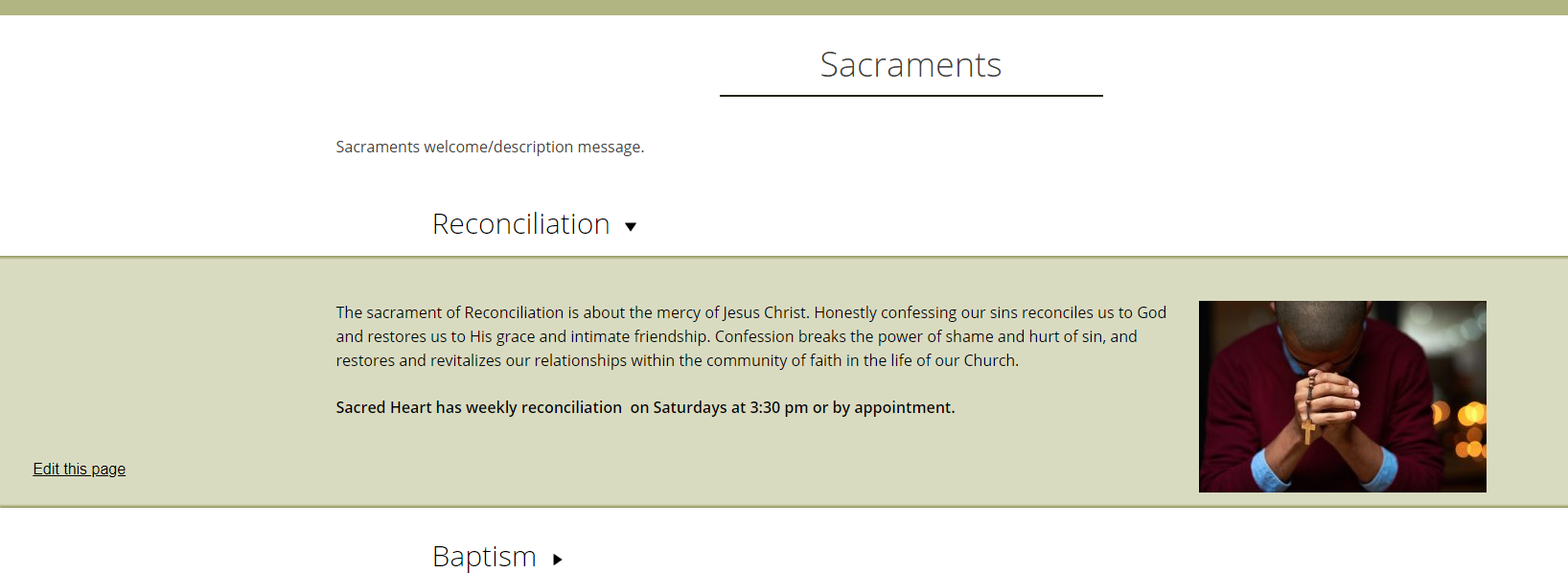The width and height of the screenshot is (1568, 573).
Task: Collapse the Reconciliation section arrow
Action: click(x=631, y=227)
